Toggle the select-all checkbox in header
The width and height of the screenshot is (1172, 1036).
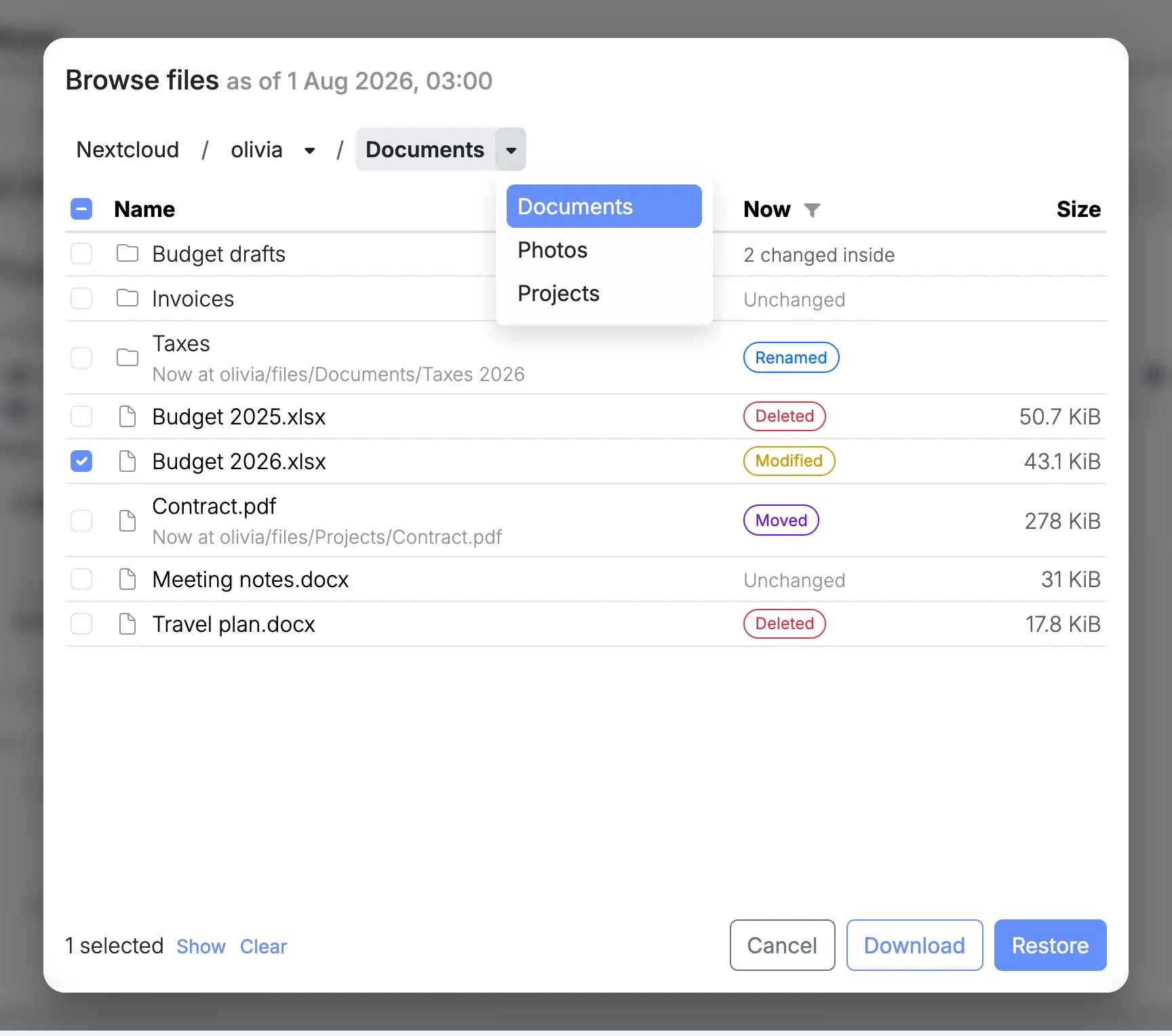tap(81, 209)
